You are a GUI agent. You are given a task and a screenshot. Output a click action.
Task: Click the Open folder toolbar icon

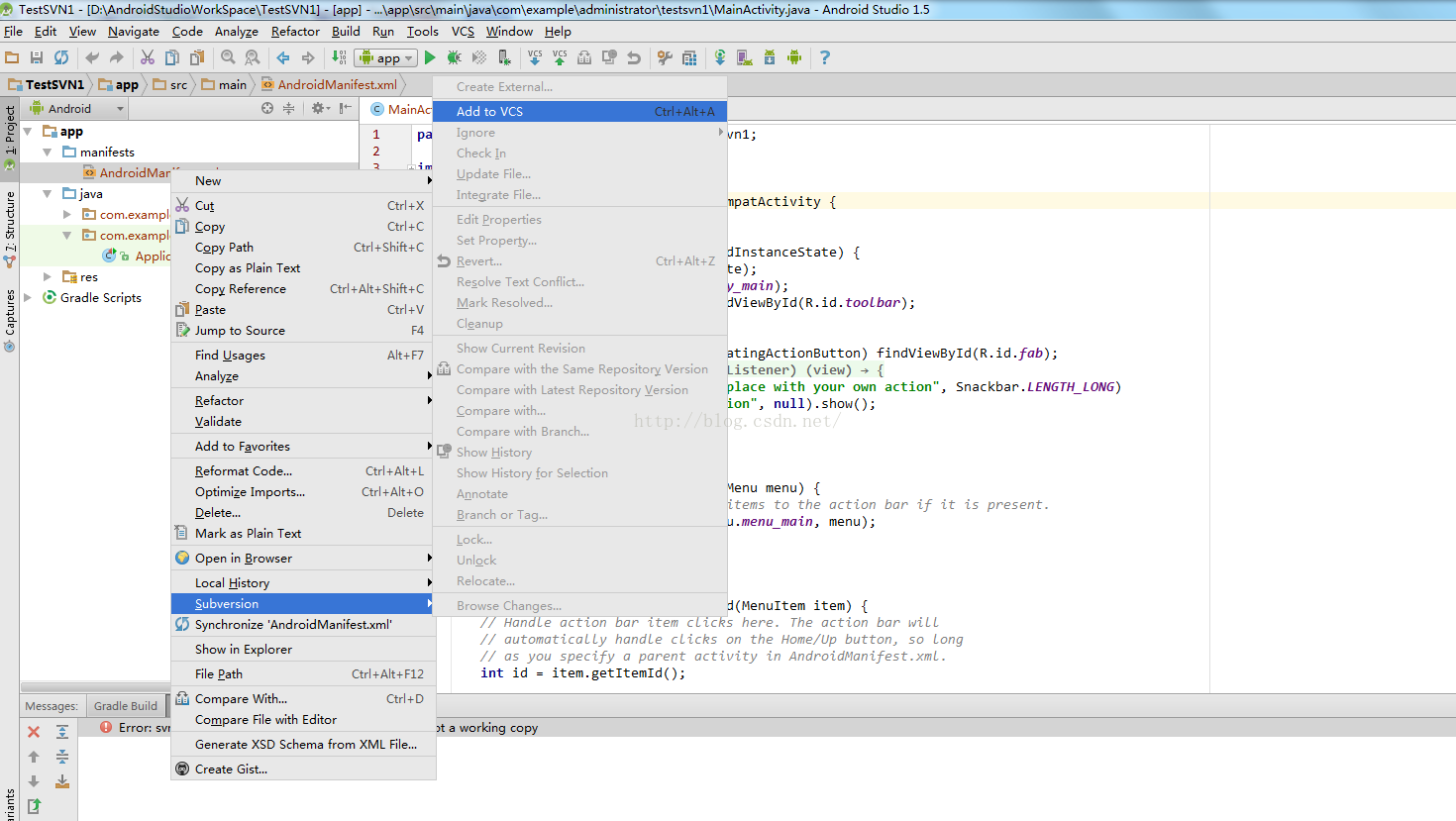[12, 57]
